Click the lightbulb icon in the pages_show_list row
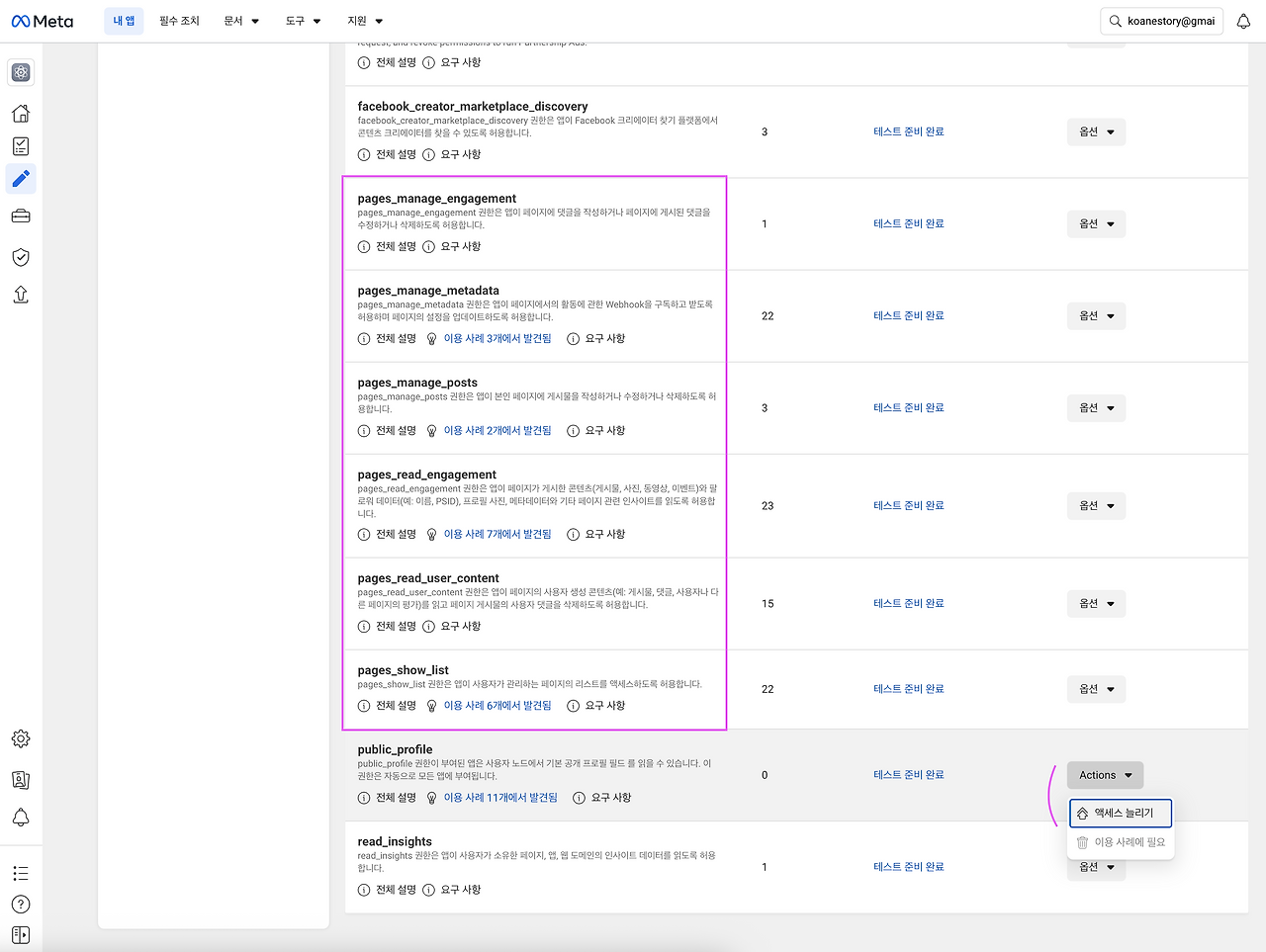 click(432, 706)
